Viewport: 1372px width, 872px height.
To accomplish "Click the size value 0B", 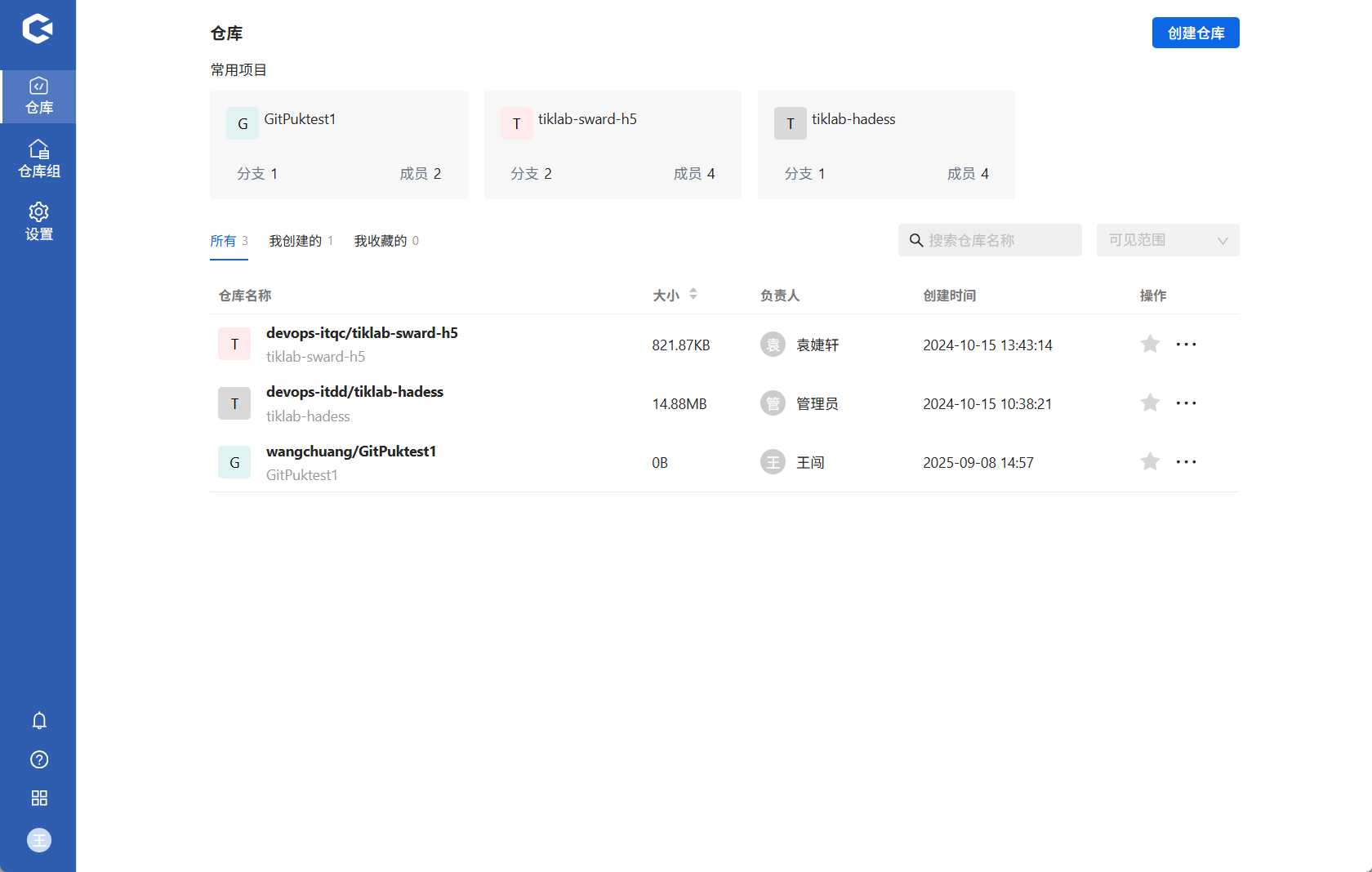I will tap(660, 463).
